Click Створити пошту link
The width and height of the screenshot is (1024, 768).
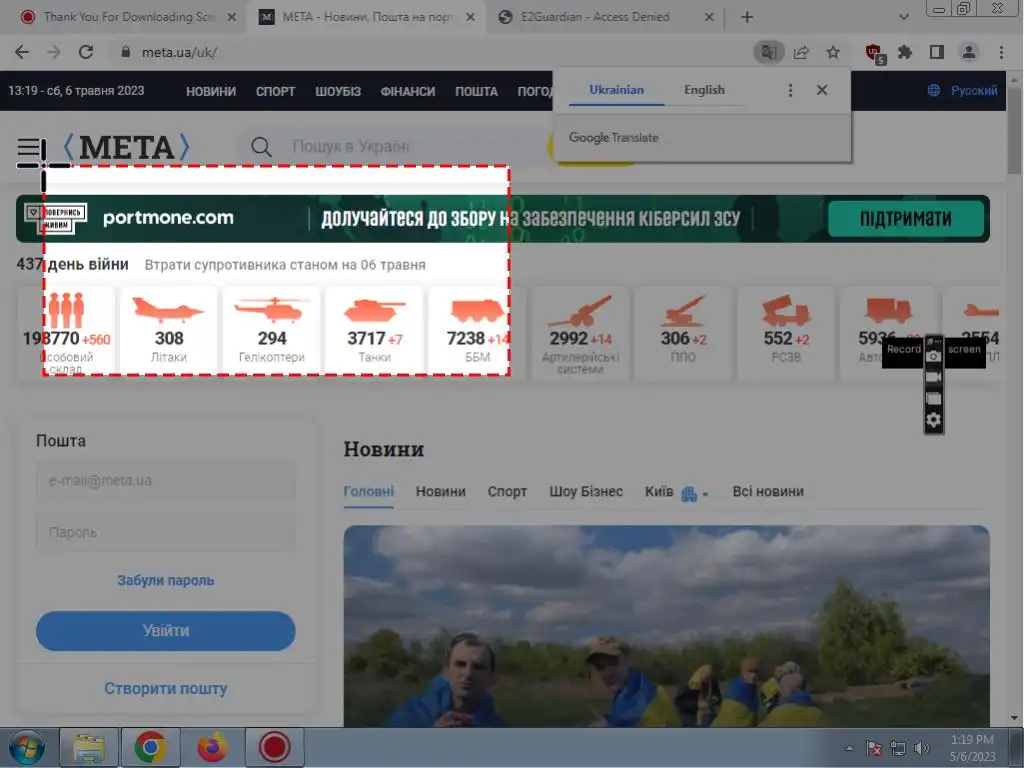(x=166, y=689)
